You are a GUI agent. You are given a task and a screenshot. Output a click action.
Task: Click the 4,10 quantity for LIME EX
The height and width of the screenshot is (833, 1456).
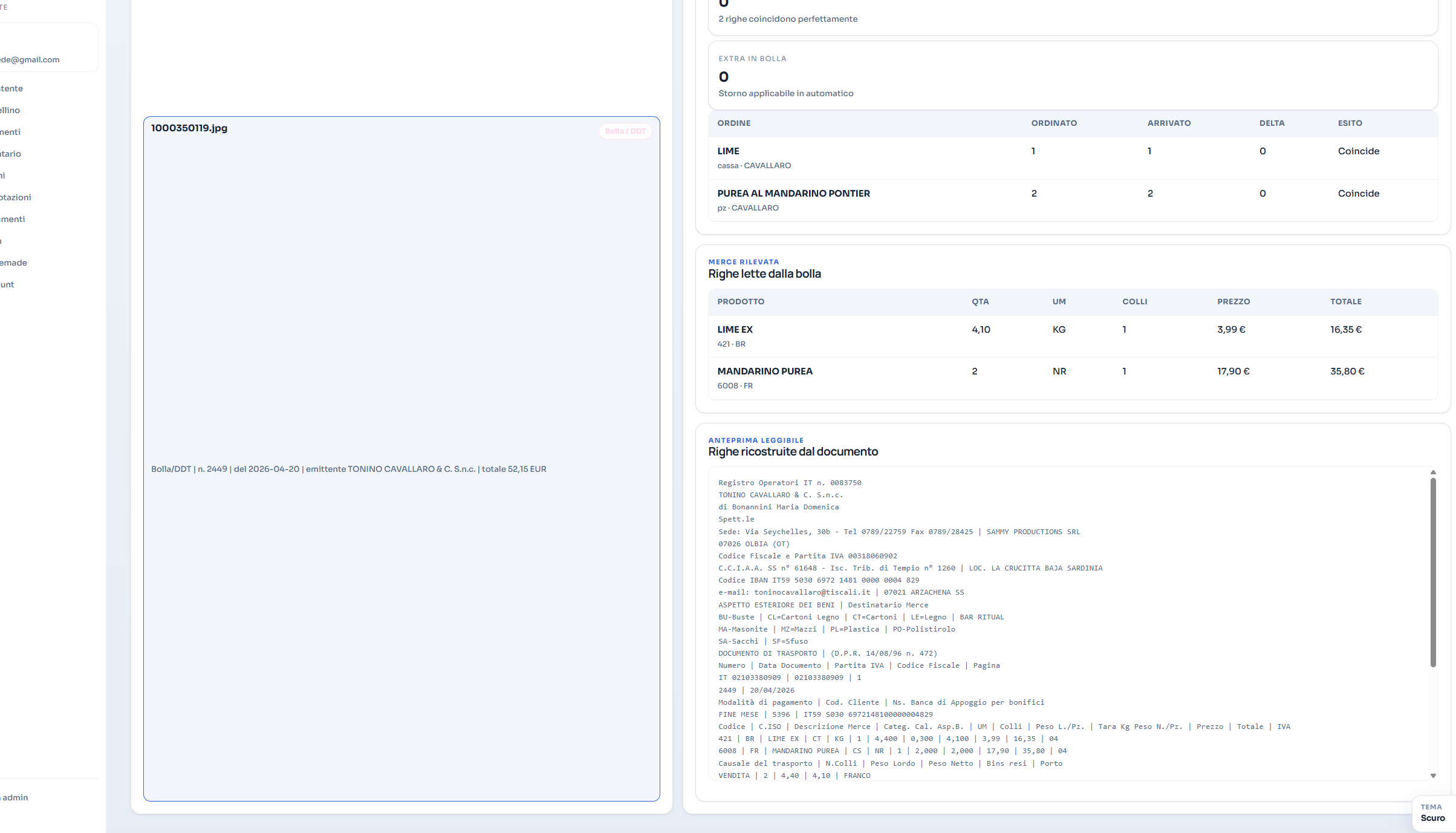[x=981, y=329]
